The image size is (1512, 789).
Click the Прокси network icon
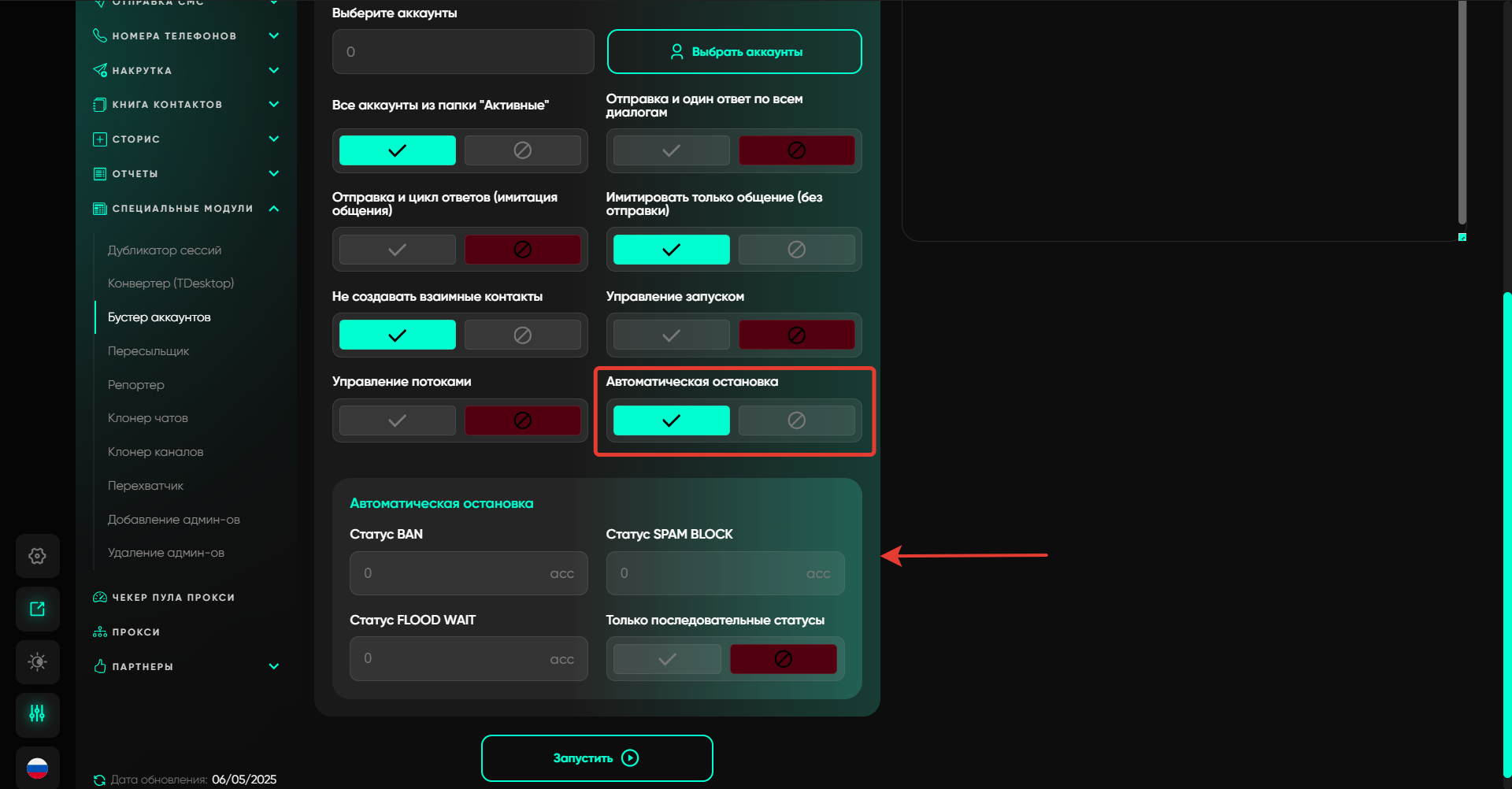pos(100,632)
